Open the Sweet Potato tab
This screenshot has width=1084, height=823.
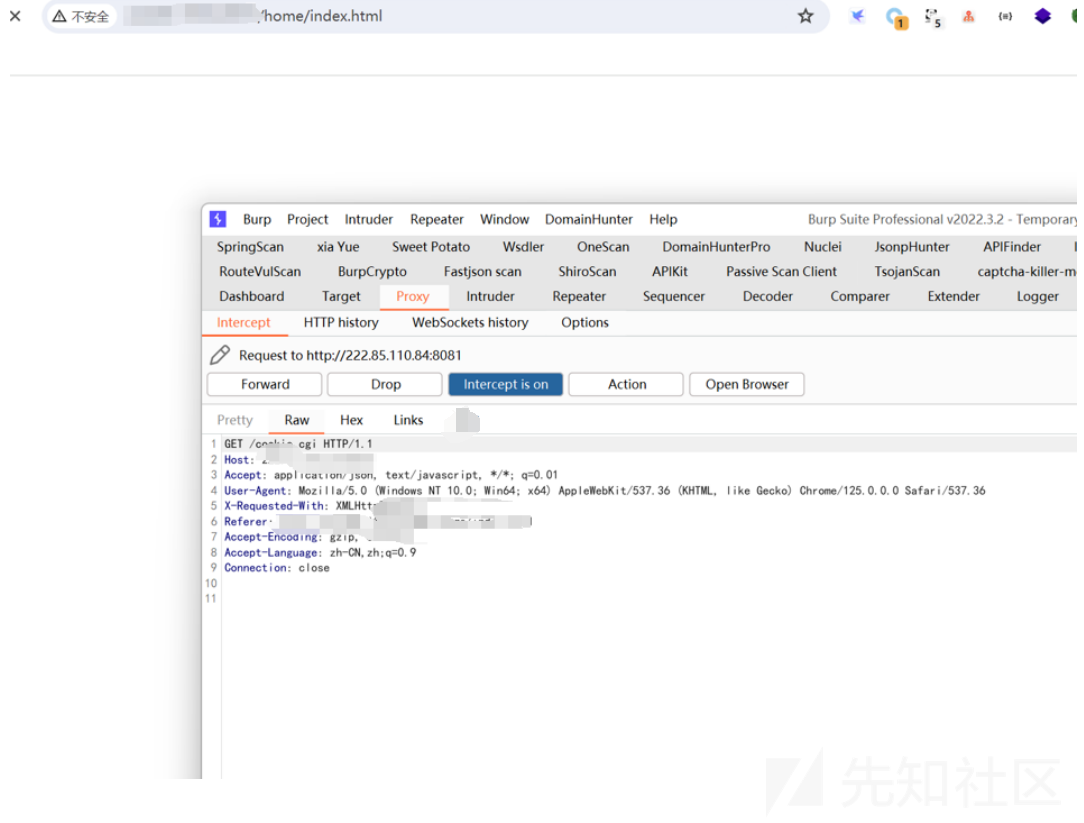[x=431, y=247]
